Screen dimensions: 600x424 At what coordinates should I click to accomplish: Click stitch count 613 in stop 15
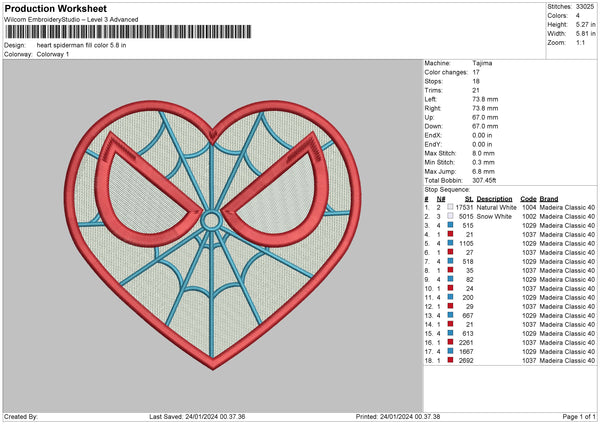tap(468, 333)
